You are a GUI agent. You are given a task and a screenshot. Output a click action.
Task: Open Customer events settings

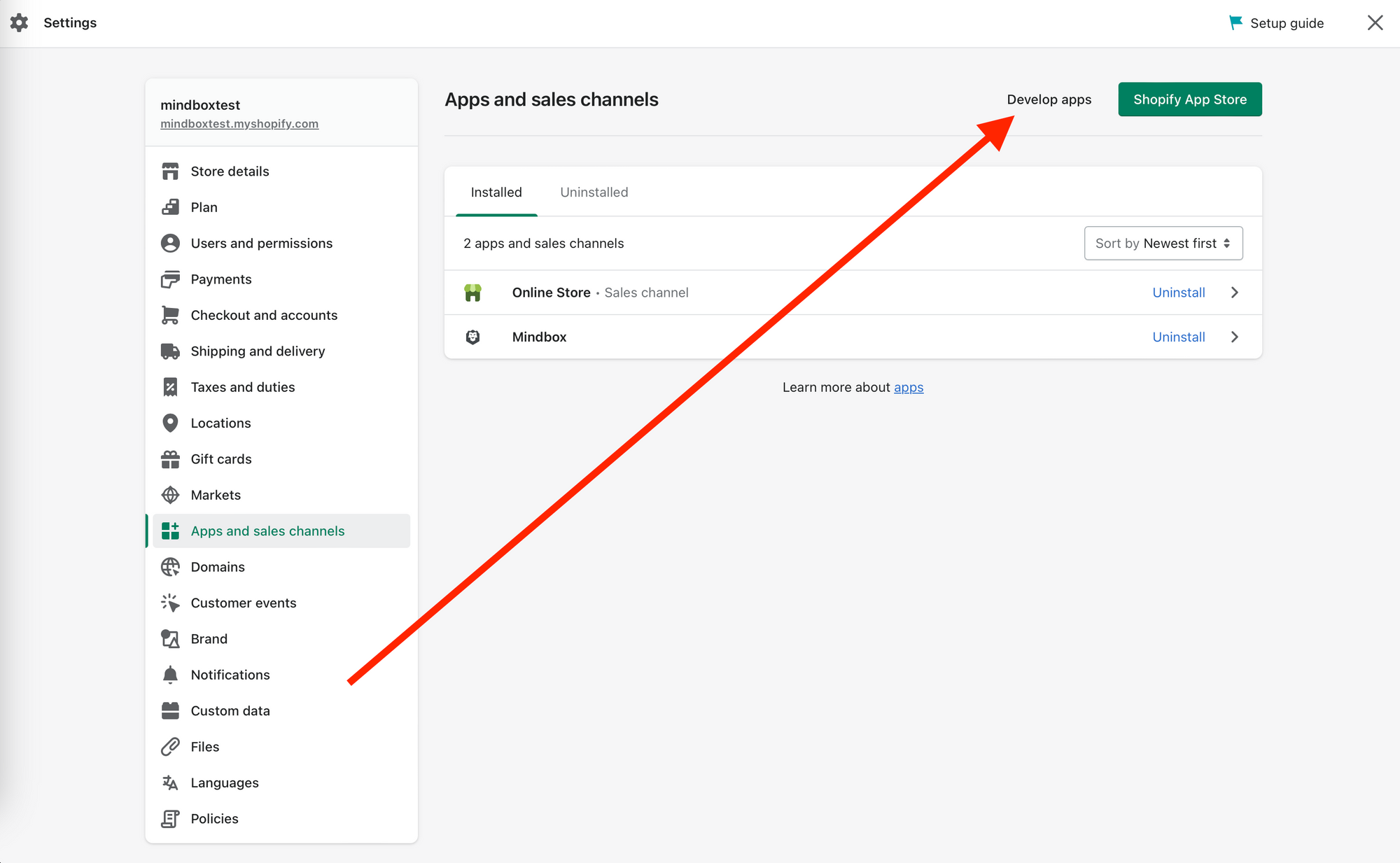tap(281, 603)
